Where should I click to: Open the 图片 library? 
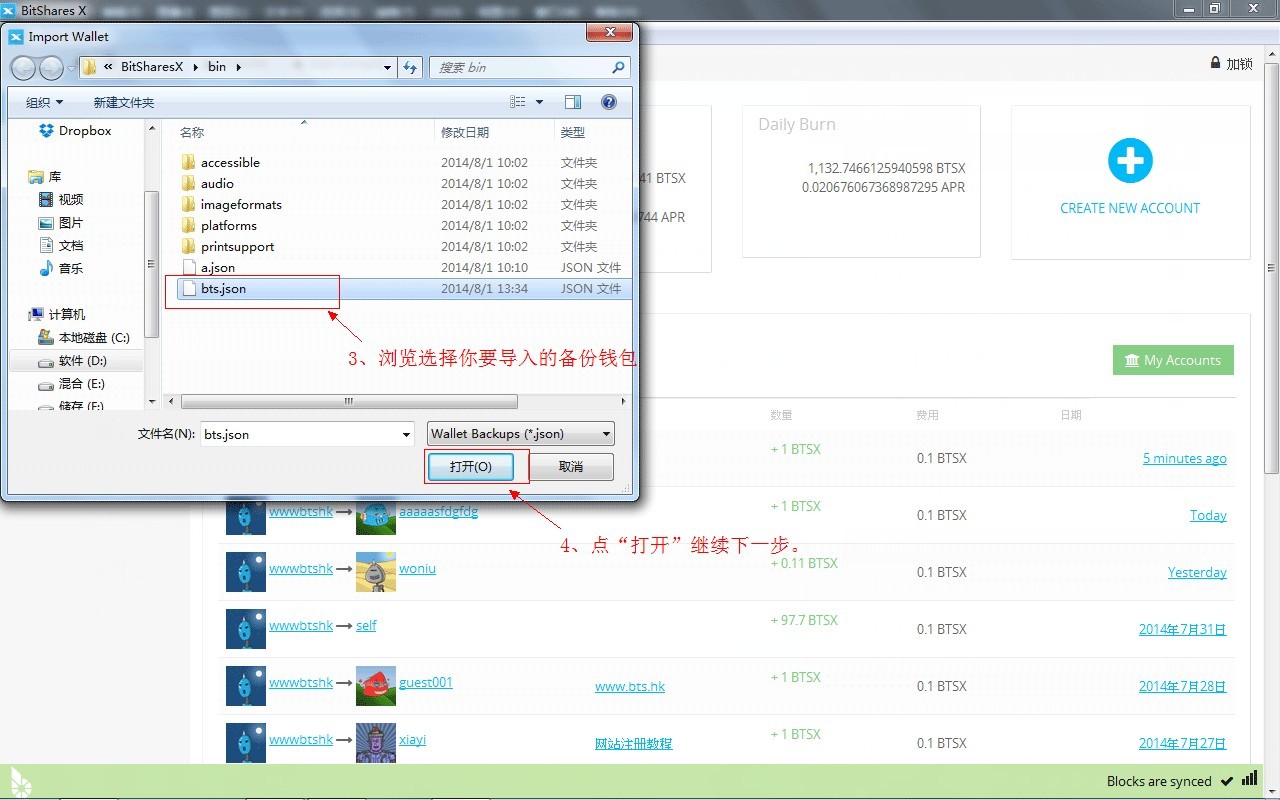pyautogui.click(x=61, y=223)
